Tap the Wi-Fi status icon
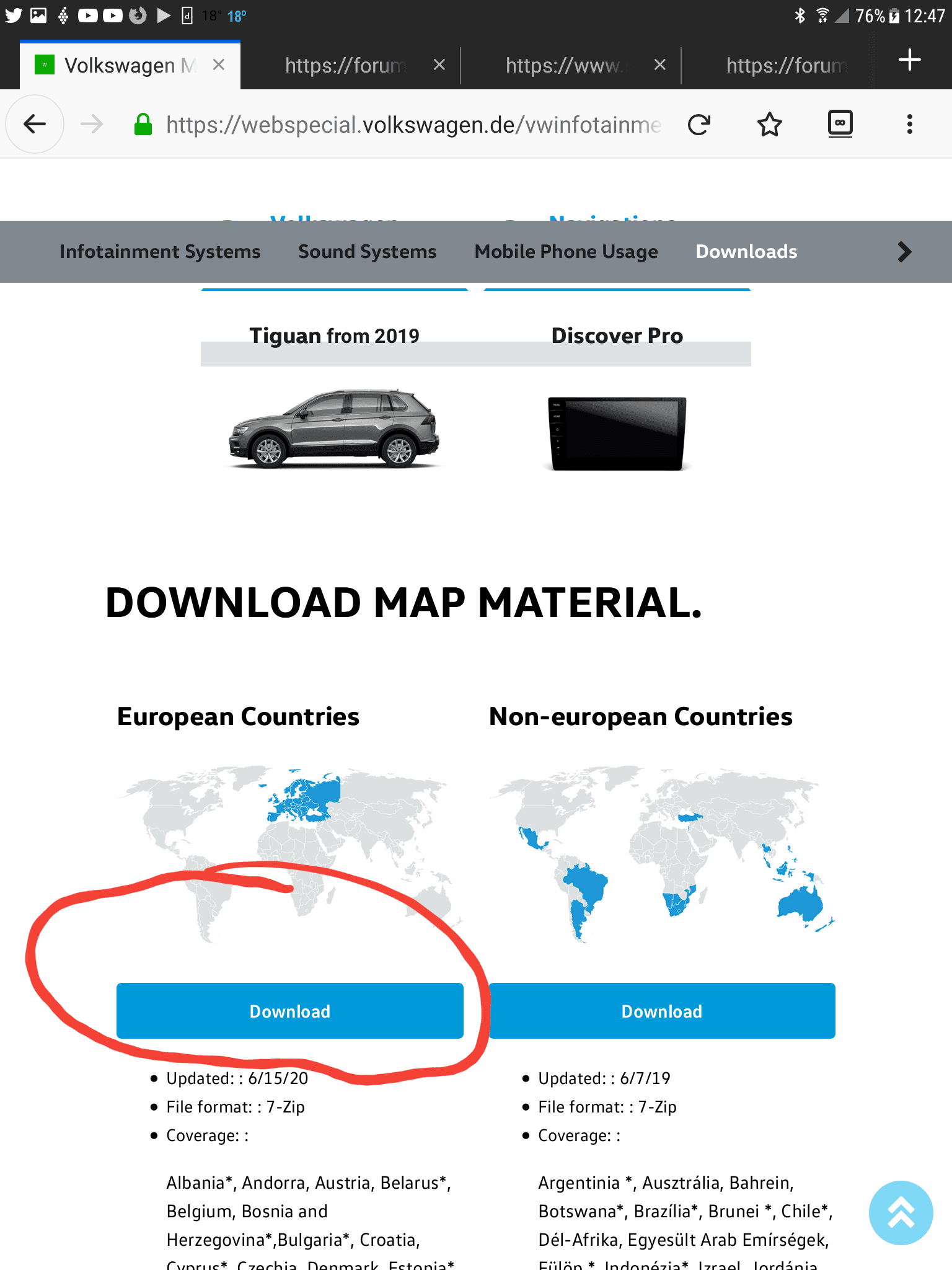 click(x=822, y=16)
